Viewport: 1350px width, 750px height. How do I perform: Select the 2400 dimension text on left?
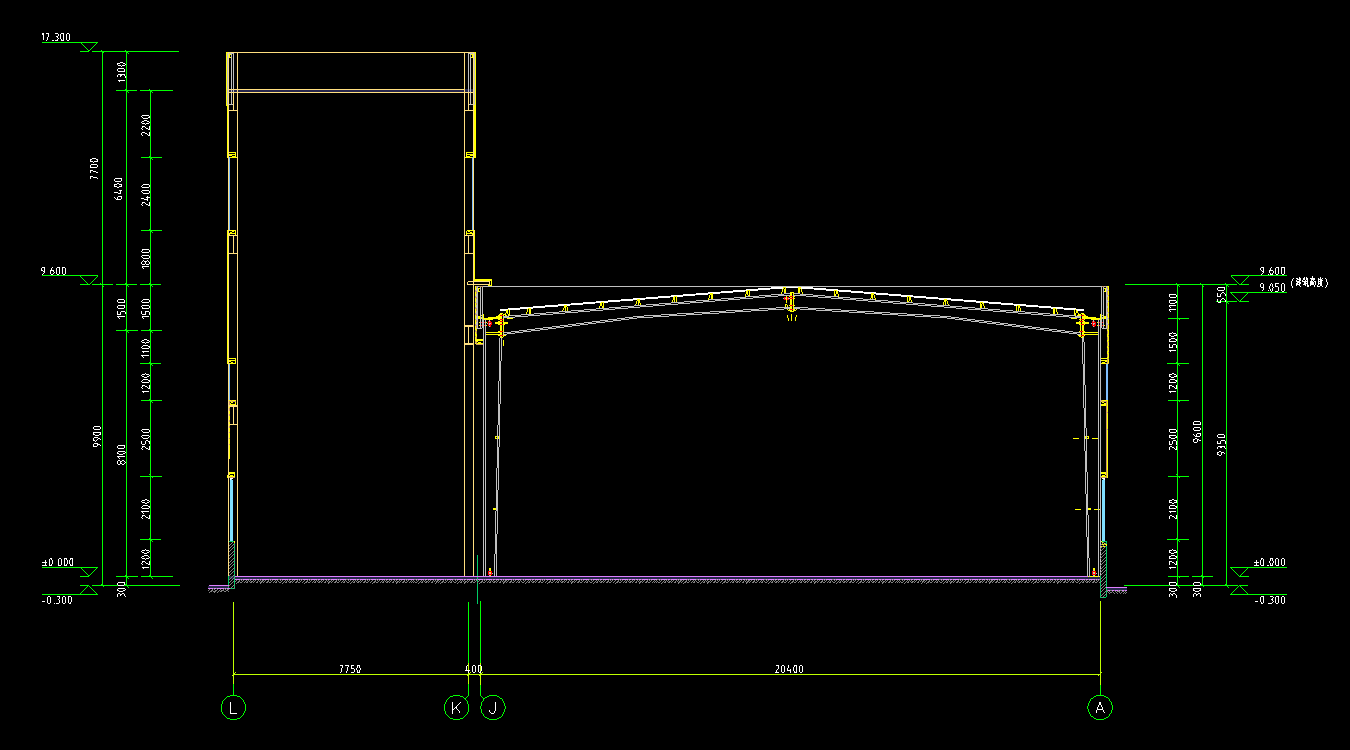click(146, 194)
